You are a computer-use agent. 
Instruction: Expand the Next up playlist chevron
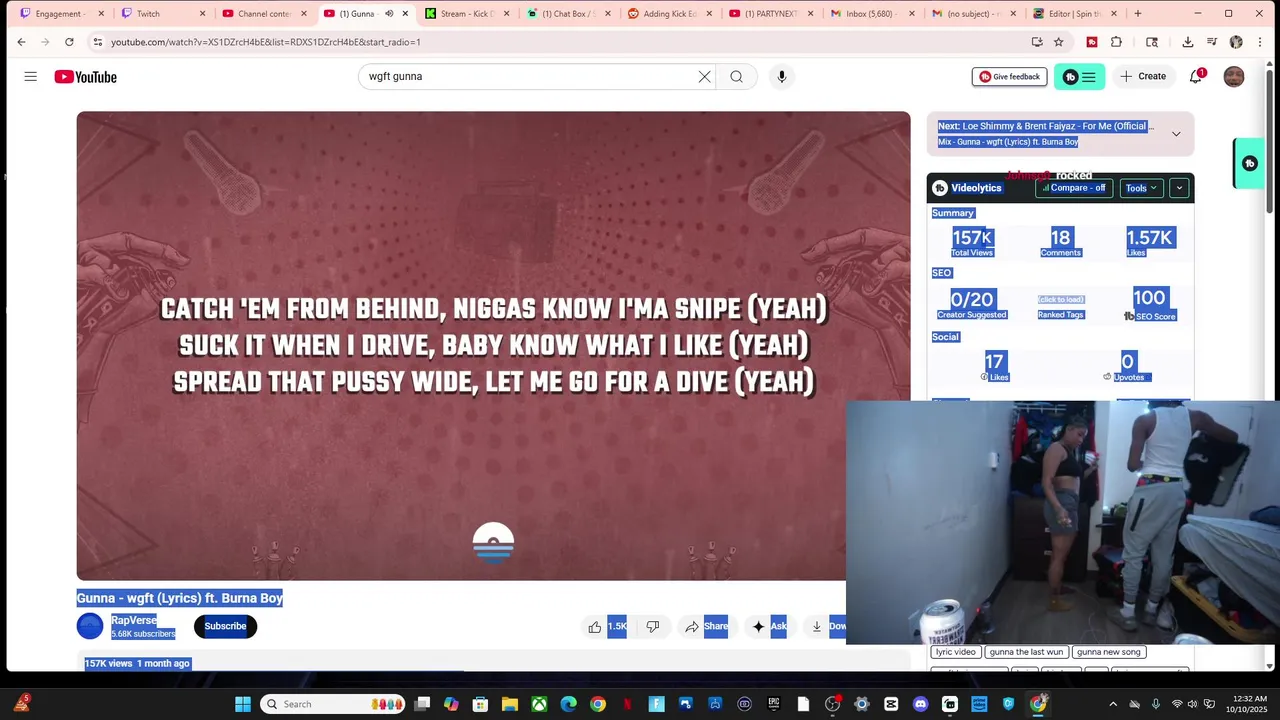point(1176,134)
